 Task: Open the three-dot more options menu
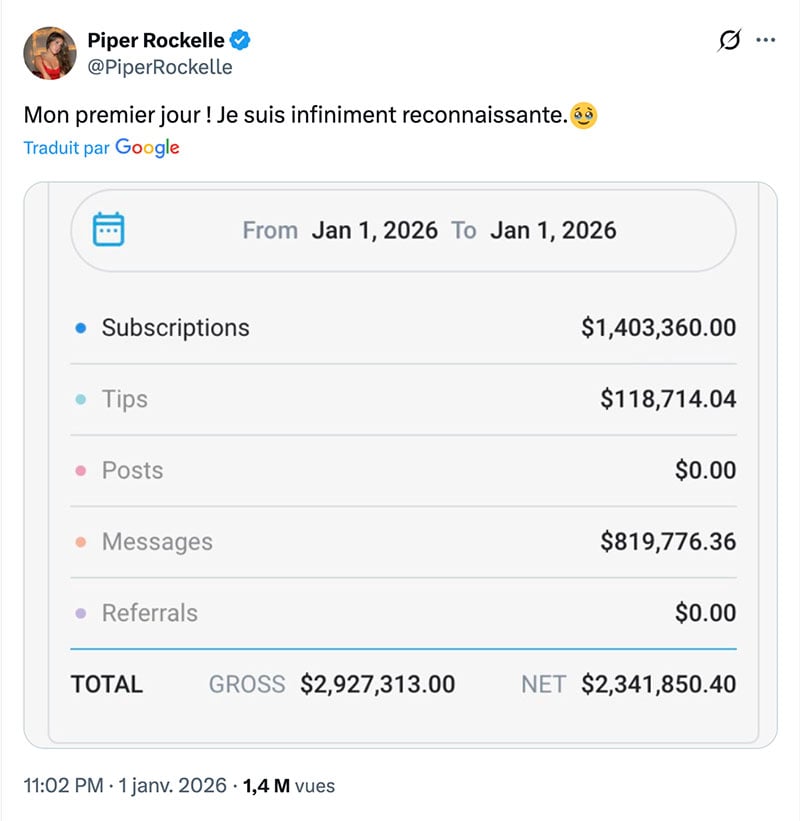click(766, 41)
